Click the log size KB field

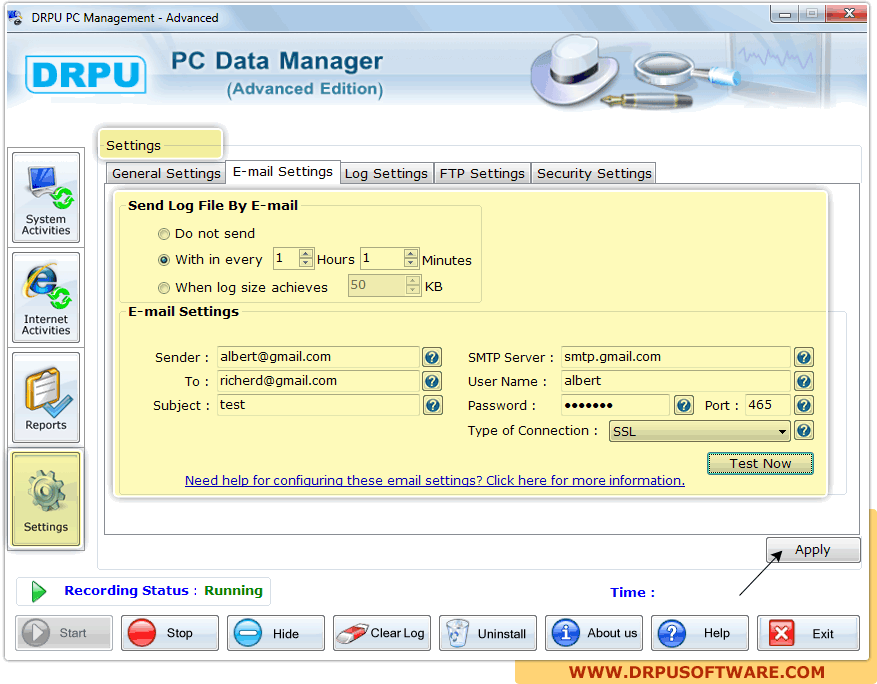click(378, 285)
